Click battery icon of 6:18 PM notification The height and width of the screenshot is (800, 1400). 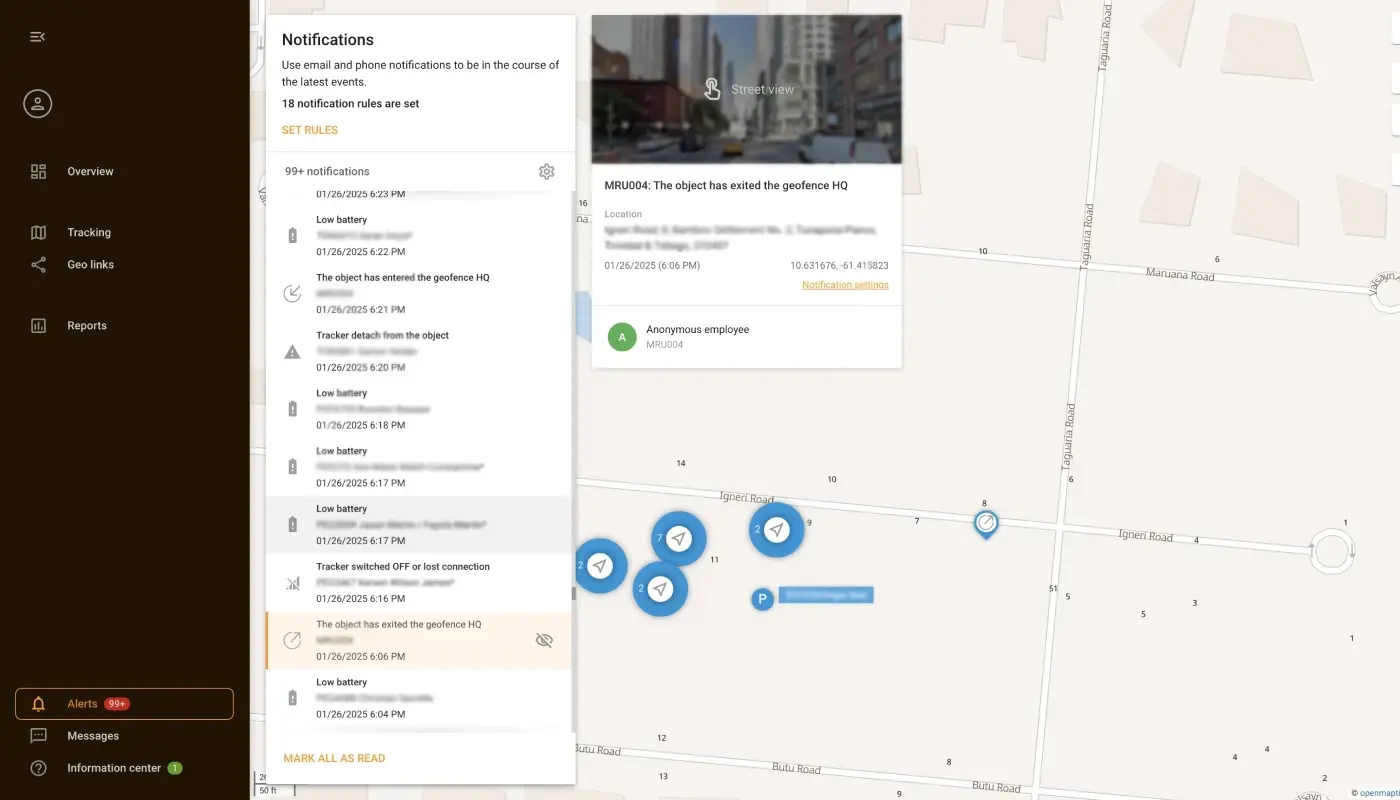point(292,409)
